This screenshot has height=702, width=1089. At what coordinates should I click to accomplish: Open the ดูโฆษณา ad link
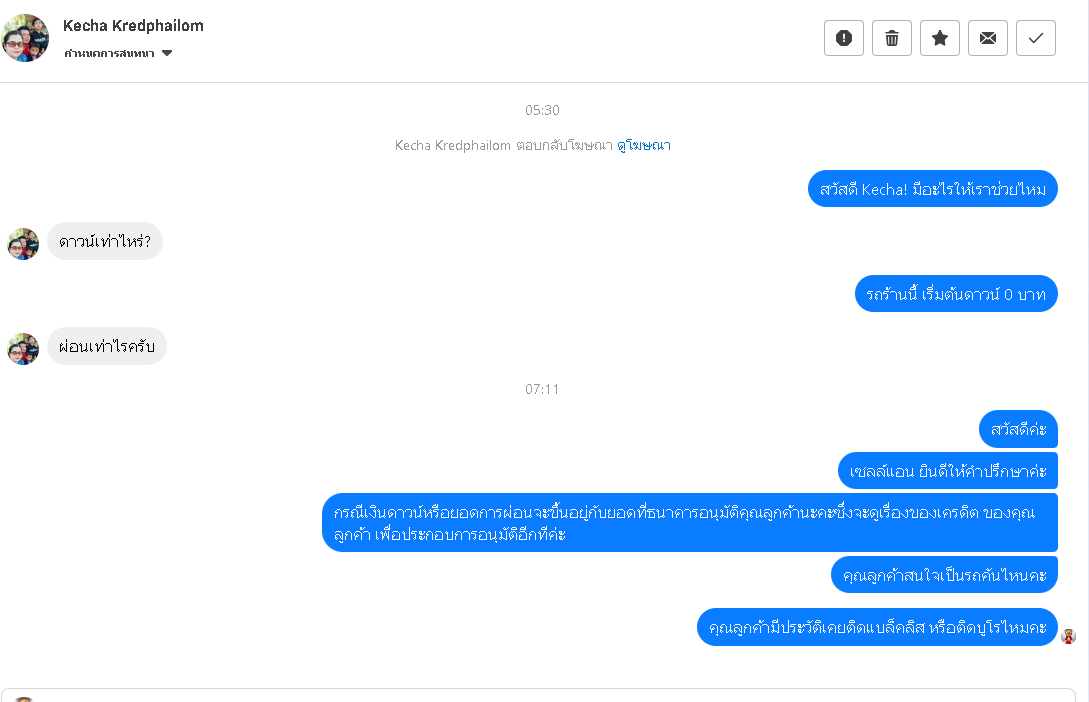(x=644, y=145)
